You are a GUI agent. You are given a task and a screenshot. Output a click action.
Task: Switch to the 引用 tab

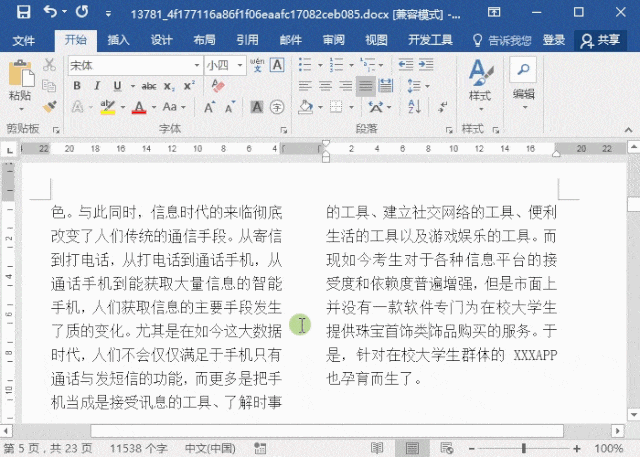(x=247, y=40)
